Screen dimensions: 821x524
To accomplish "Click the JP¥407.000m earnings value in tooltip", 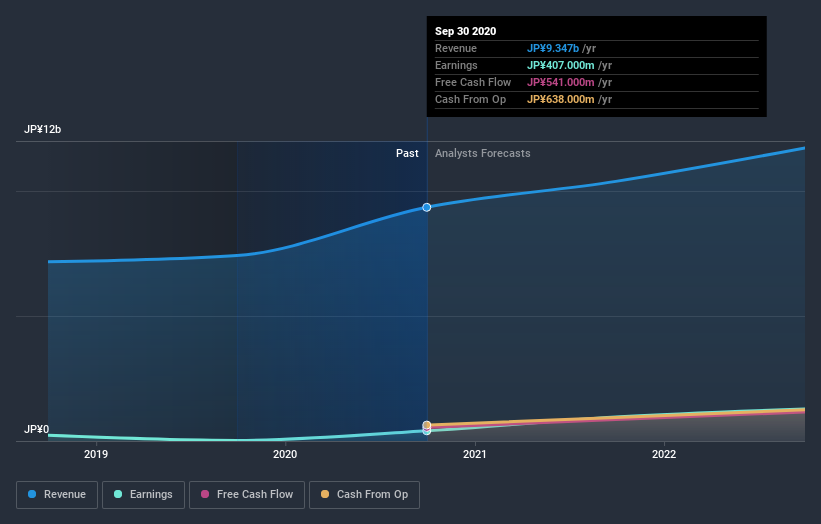I will [560, 65].
